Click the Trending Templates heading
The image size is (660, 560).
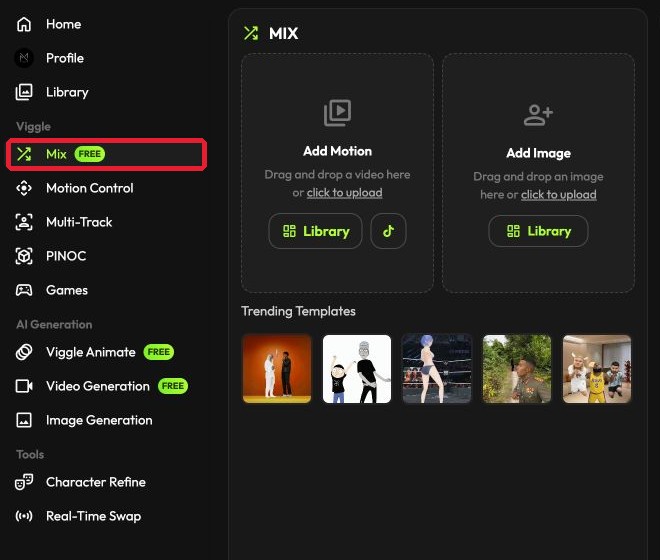[x=298, y=311]
